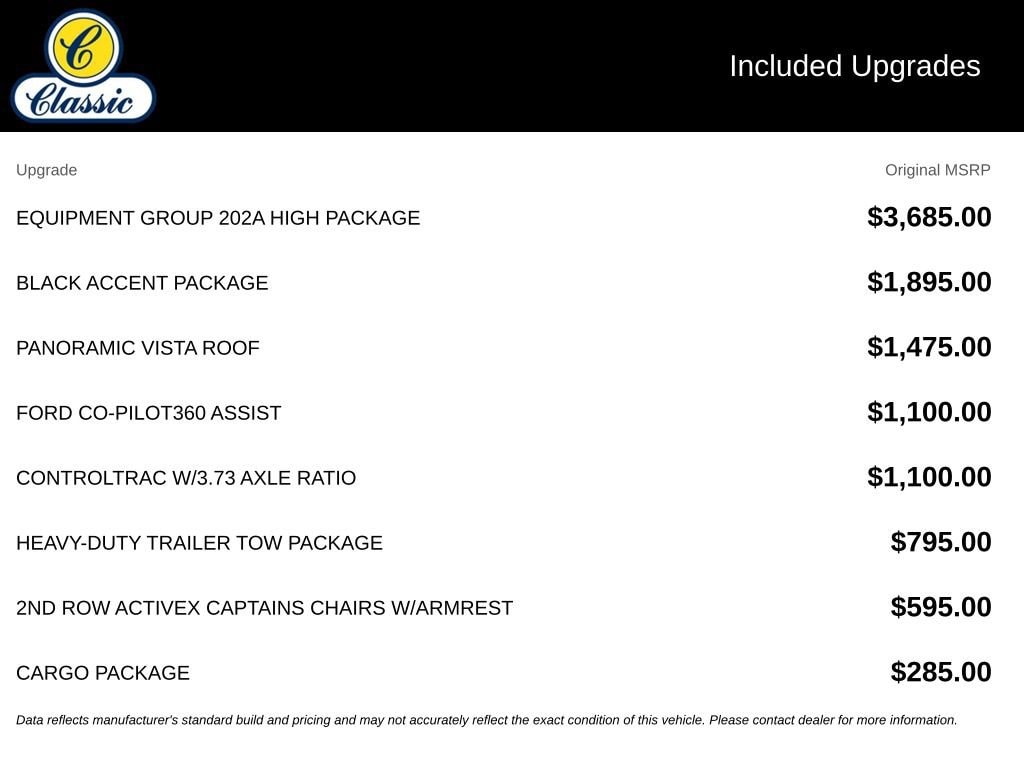
Task: Click the $1,475.00 price
Action: tap(929, 347)
